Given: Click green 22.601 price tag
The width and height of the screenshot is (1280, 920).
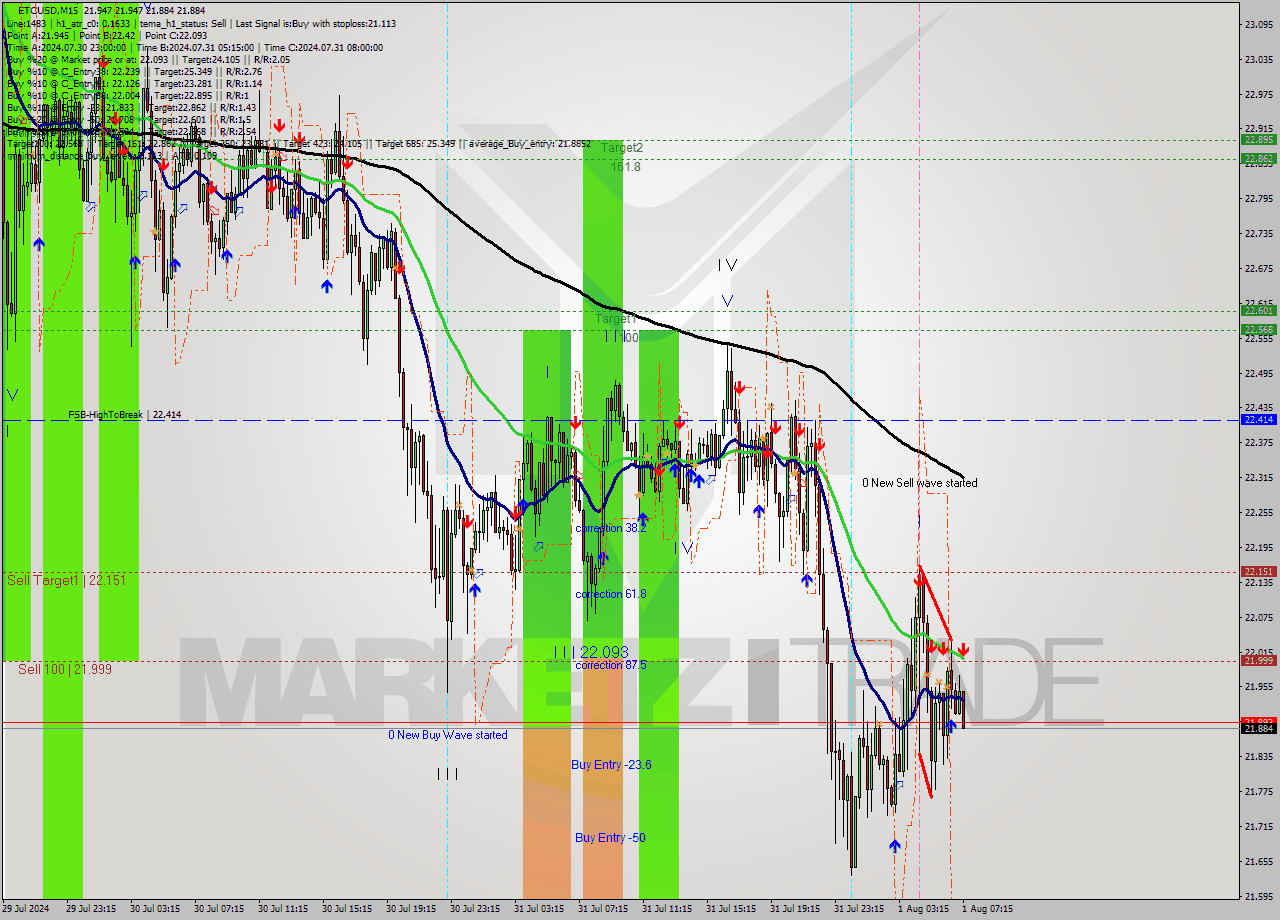Looking at the screenshot, I should click(1257, 310).
